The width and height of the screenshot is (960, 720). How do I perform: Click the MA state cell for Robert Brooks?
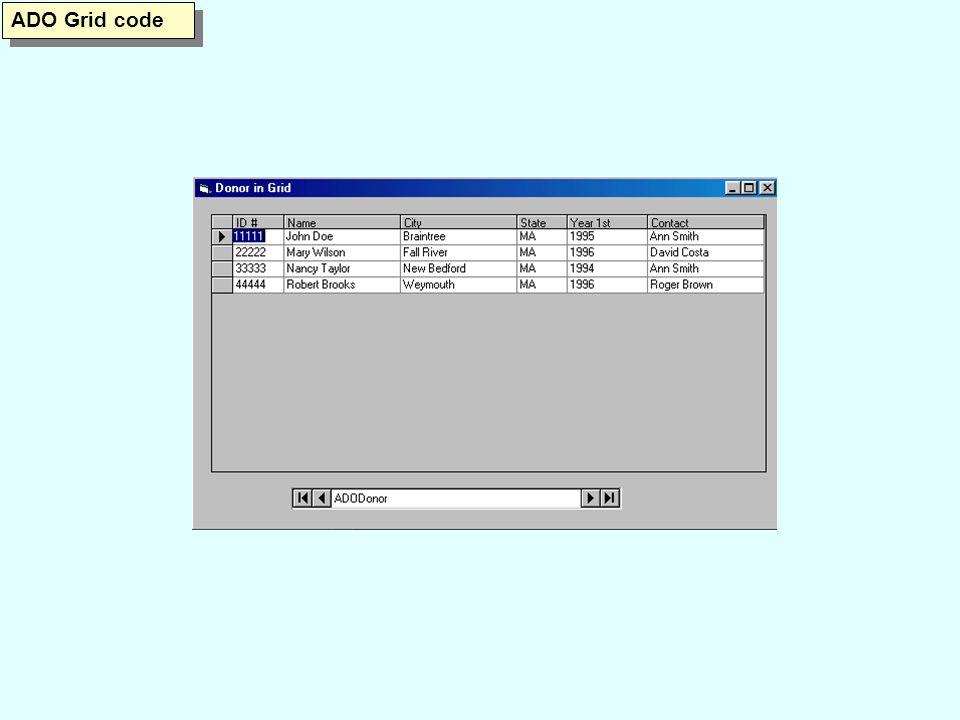(542, 285)
